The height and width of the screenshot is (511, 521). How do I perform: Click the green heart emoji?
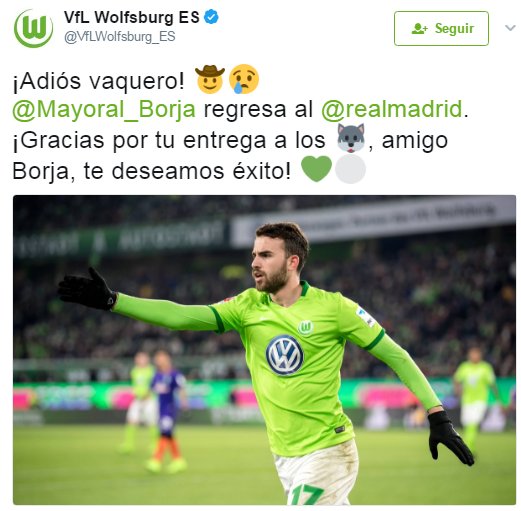click(x=316, y=169)
